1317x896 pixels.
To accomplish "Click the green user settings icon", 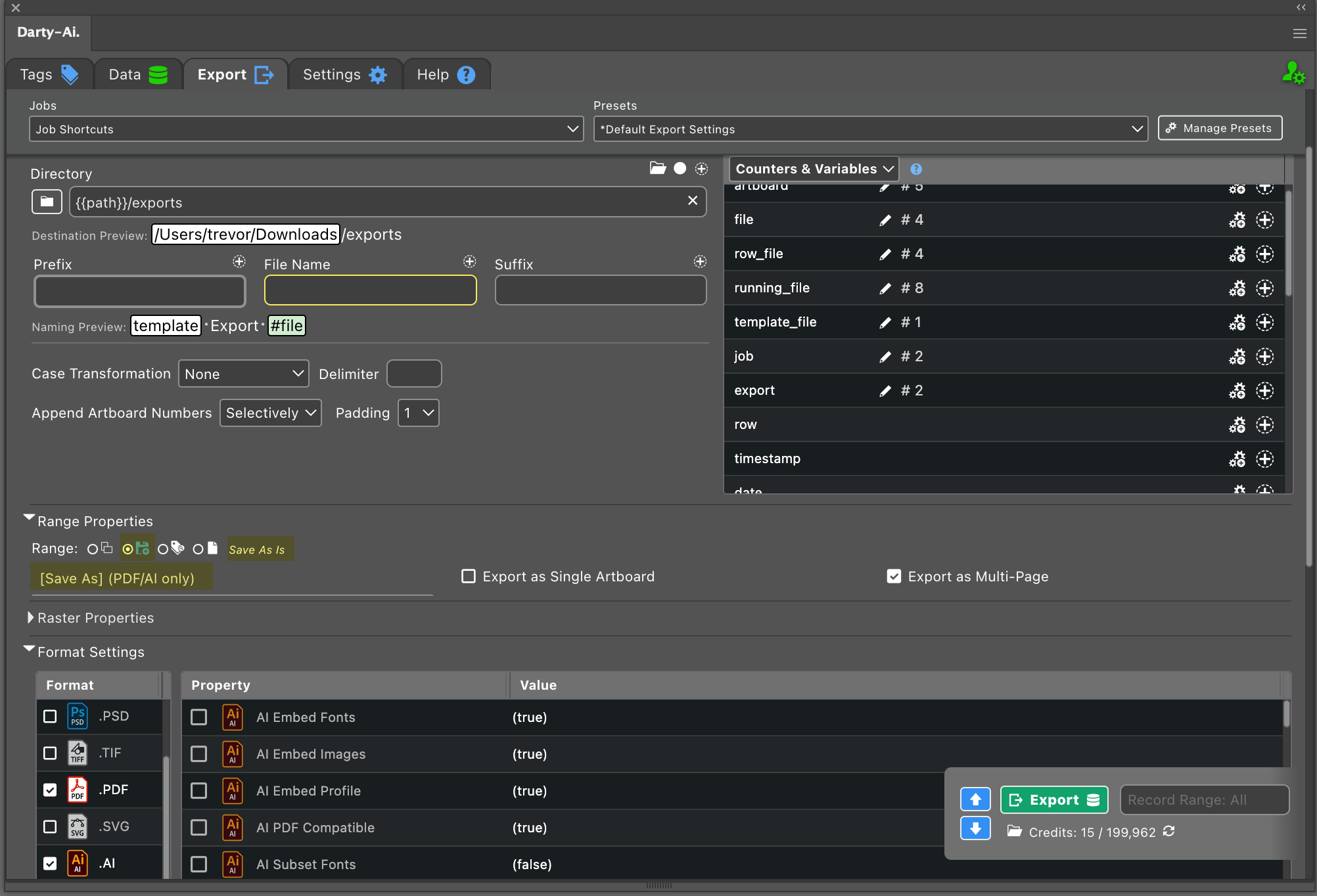I will pyautogui.click(x=1293, y=74).
